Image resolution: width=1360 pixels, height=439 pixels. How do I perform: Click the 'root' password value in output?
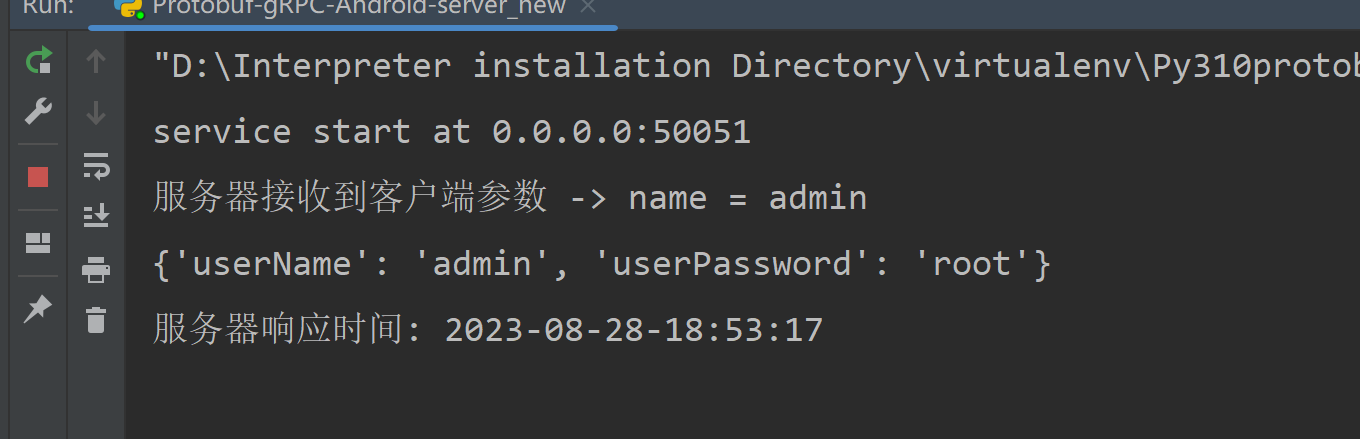click(972, 264)
